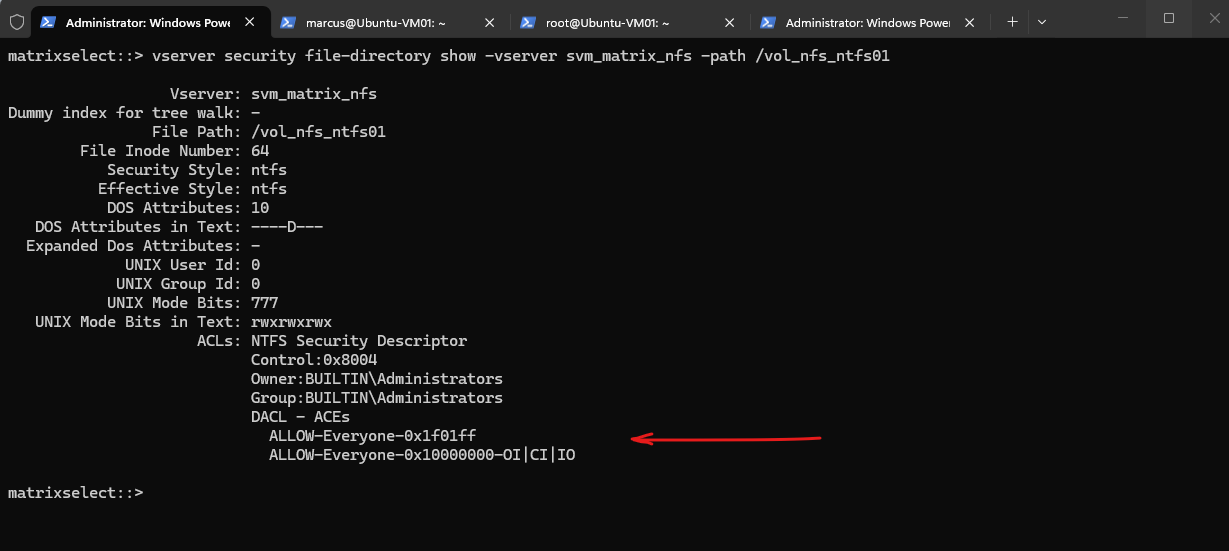Click PowerShell icon on first Administrator tab
Image resolution: width=1229 pixels, height=551 pixels.
pyautogui.click(x=48, y=22)
